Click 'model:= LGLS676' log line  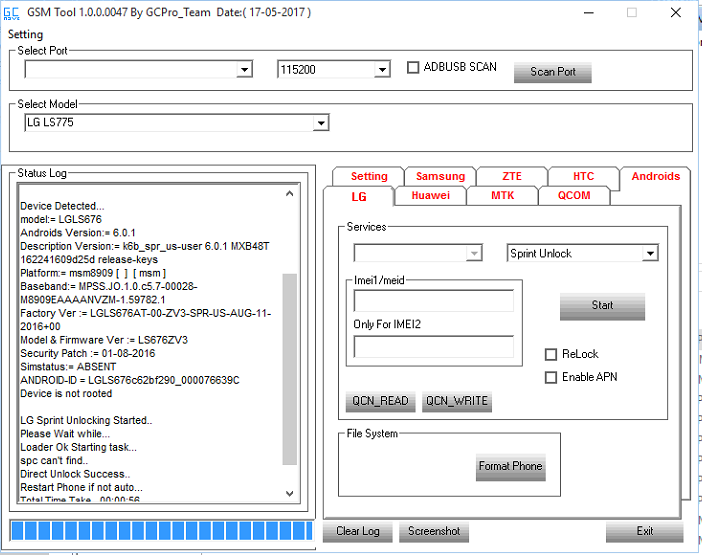61,219
